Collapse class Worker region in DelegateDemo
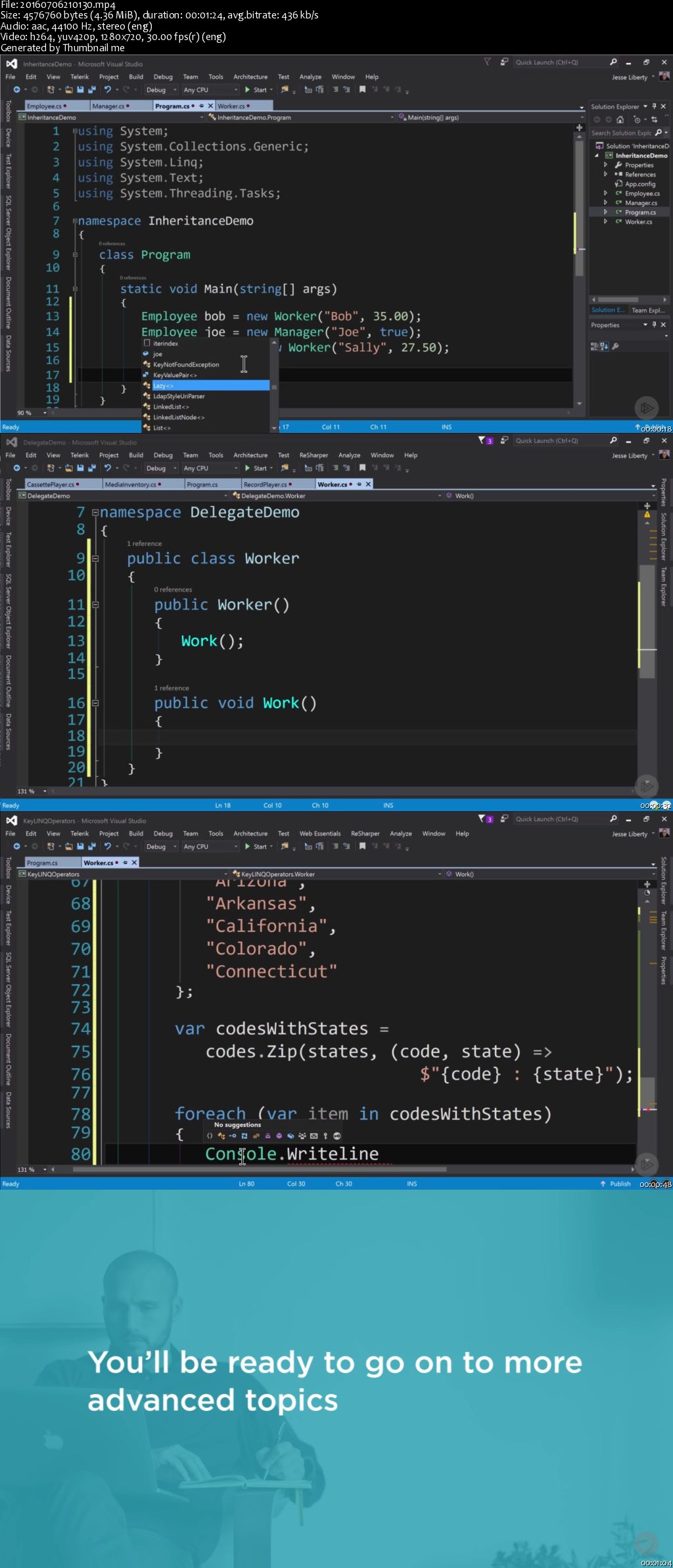This screenshot has height=1568, width=673. [x=95, y=558]
